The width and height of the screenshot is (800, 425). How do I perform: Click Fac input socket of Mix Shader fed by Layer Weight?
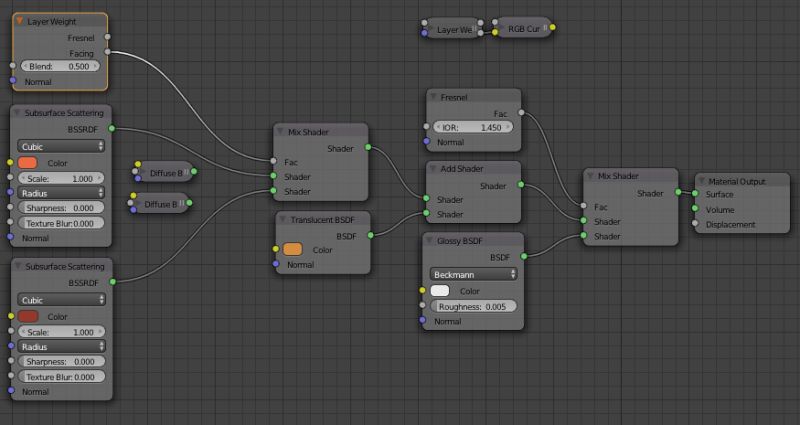273,161
